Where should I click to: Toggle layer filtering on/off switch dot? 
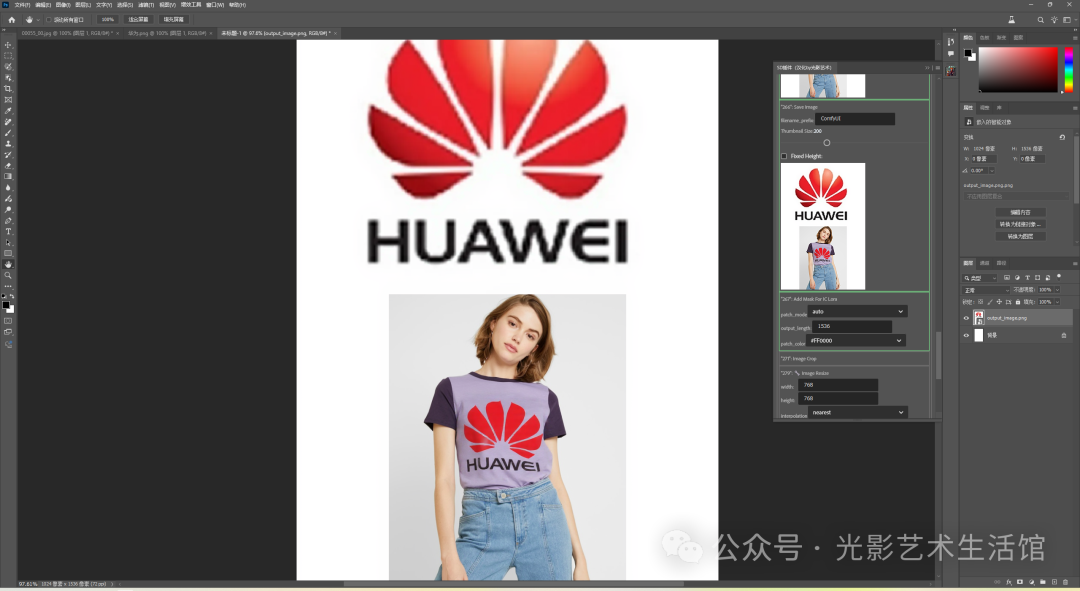(1059, 276)
